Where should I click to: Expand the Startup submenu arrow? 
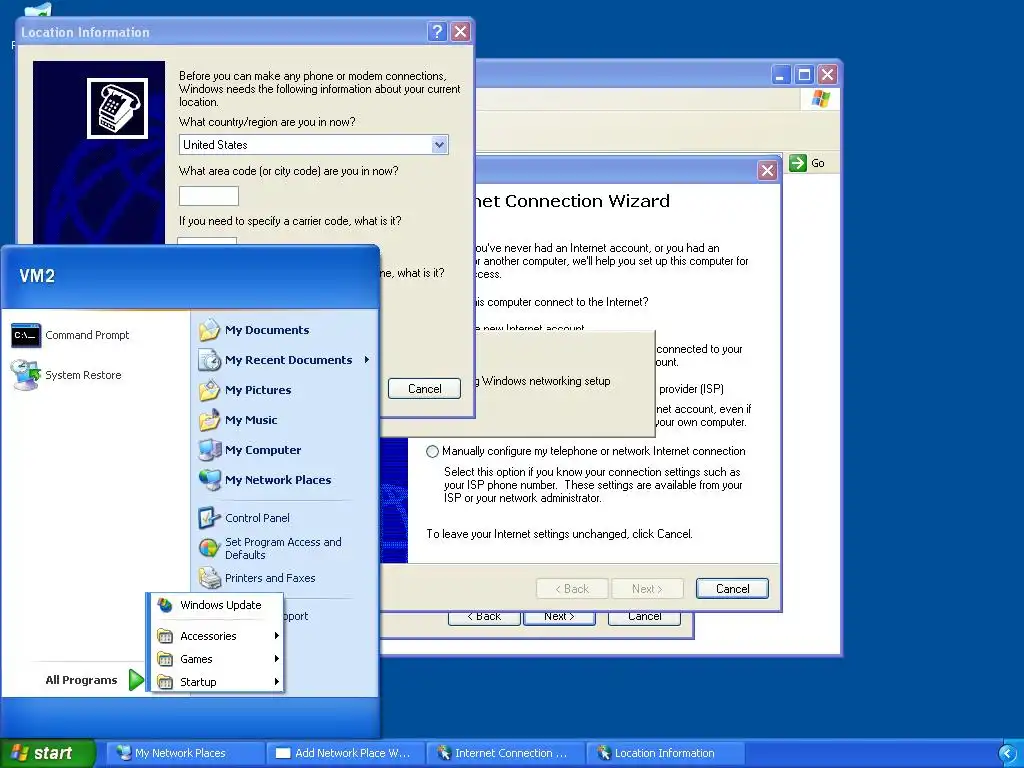pos(277,682)
